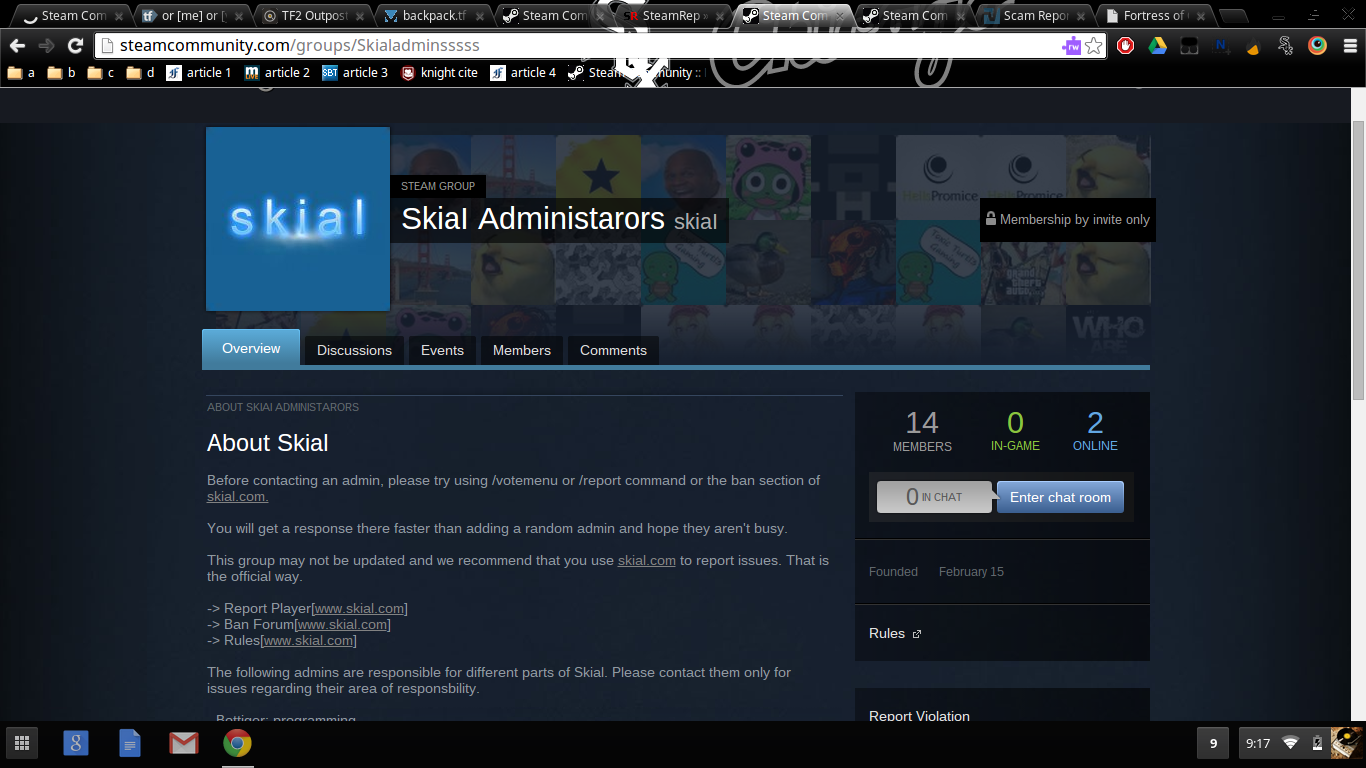Open the ChromeOS app launcher grid
1366x768 pixels.
tap(22, 743)
